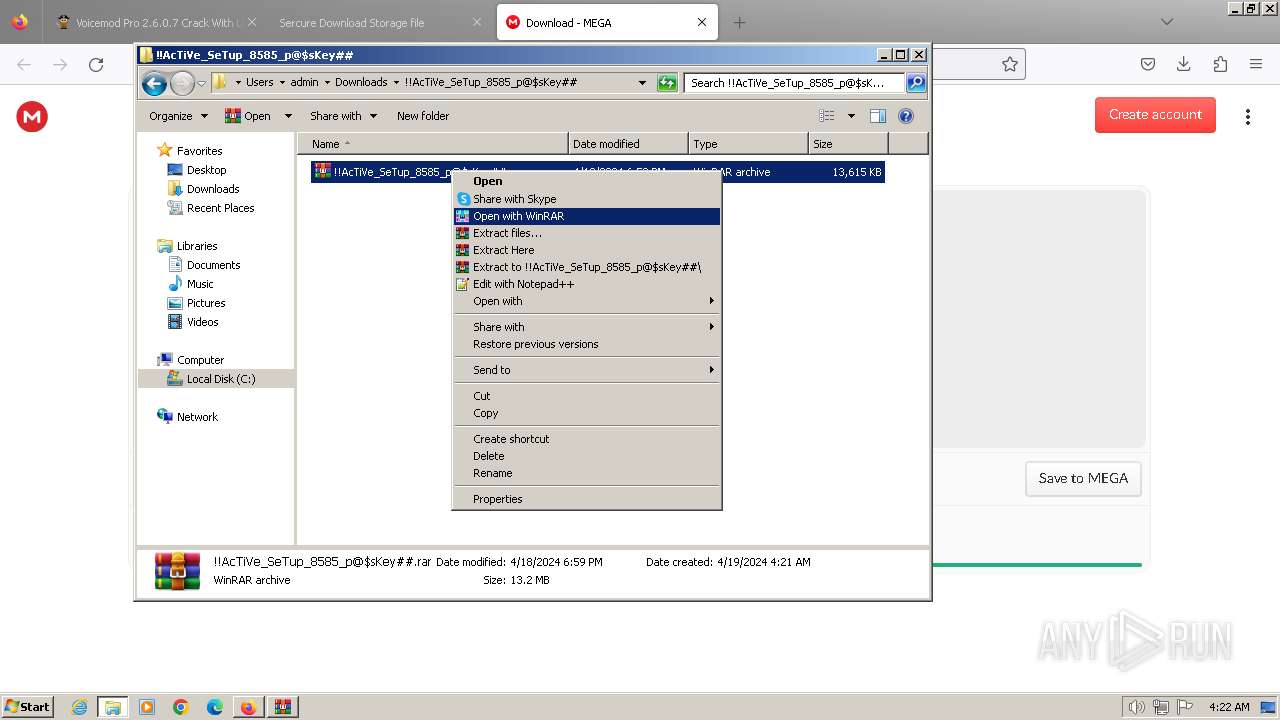Viewport: 1280px width, 720px height.
Task: Choose Delete in the context menu
Action: 587,456
